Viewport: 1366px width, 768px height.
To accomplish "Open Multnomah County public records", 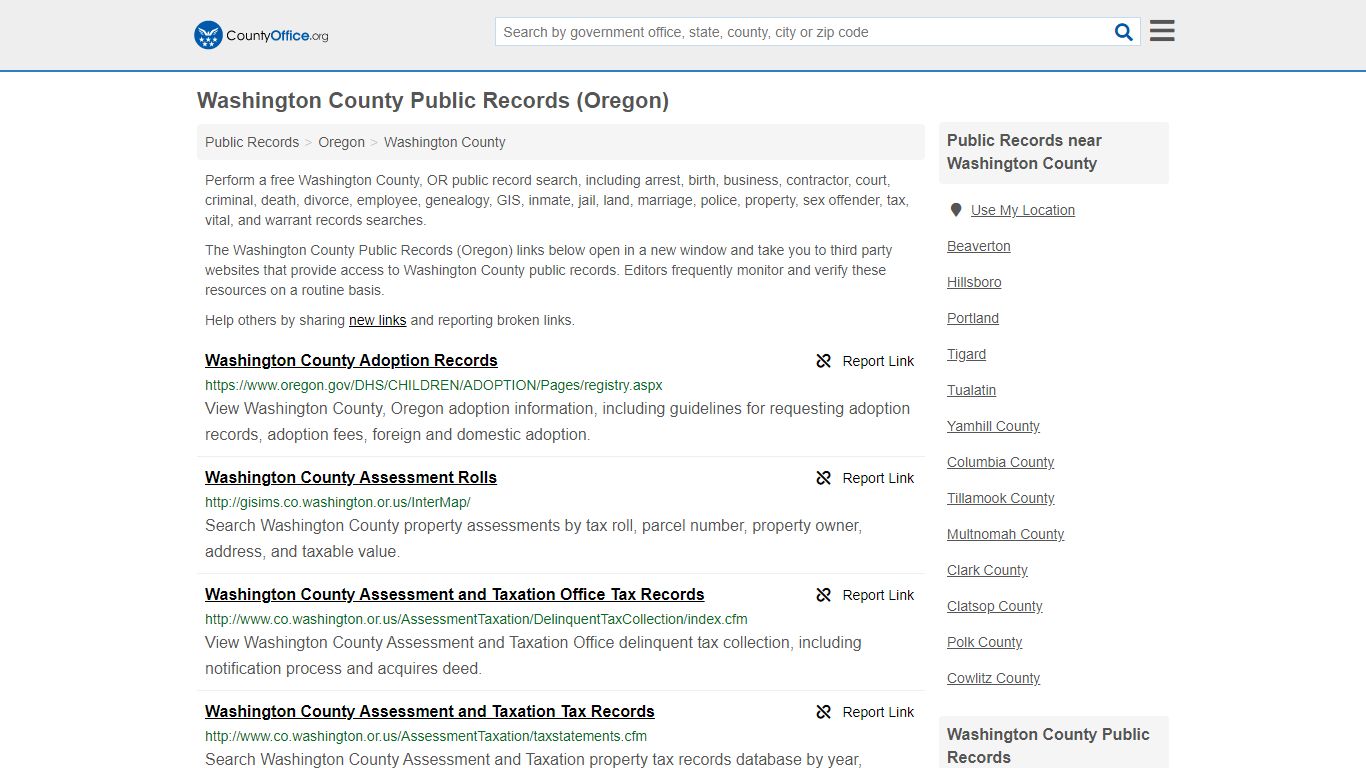I will 1006,534.
